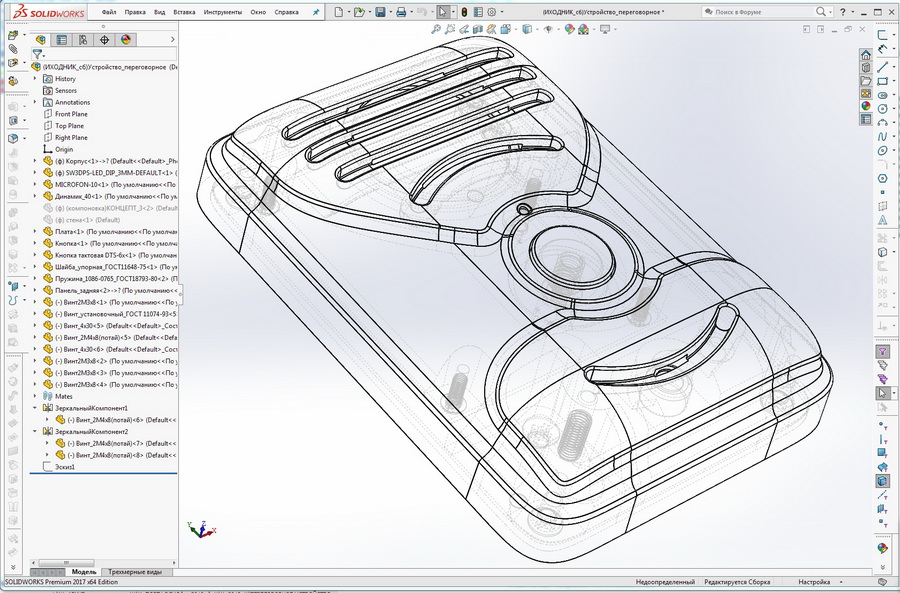Image resolution: width=900 pixels, height=593 pixels.
Task: Expand the Mates folder in the tree
Action: pos(34,395)
